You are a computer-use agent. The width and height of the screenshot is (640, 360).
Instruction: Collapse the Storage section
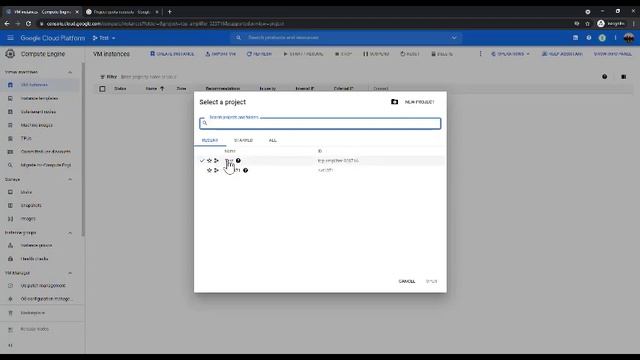click(x=70, y=180)
